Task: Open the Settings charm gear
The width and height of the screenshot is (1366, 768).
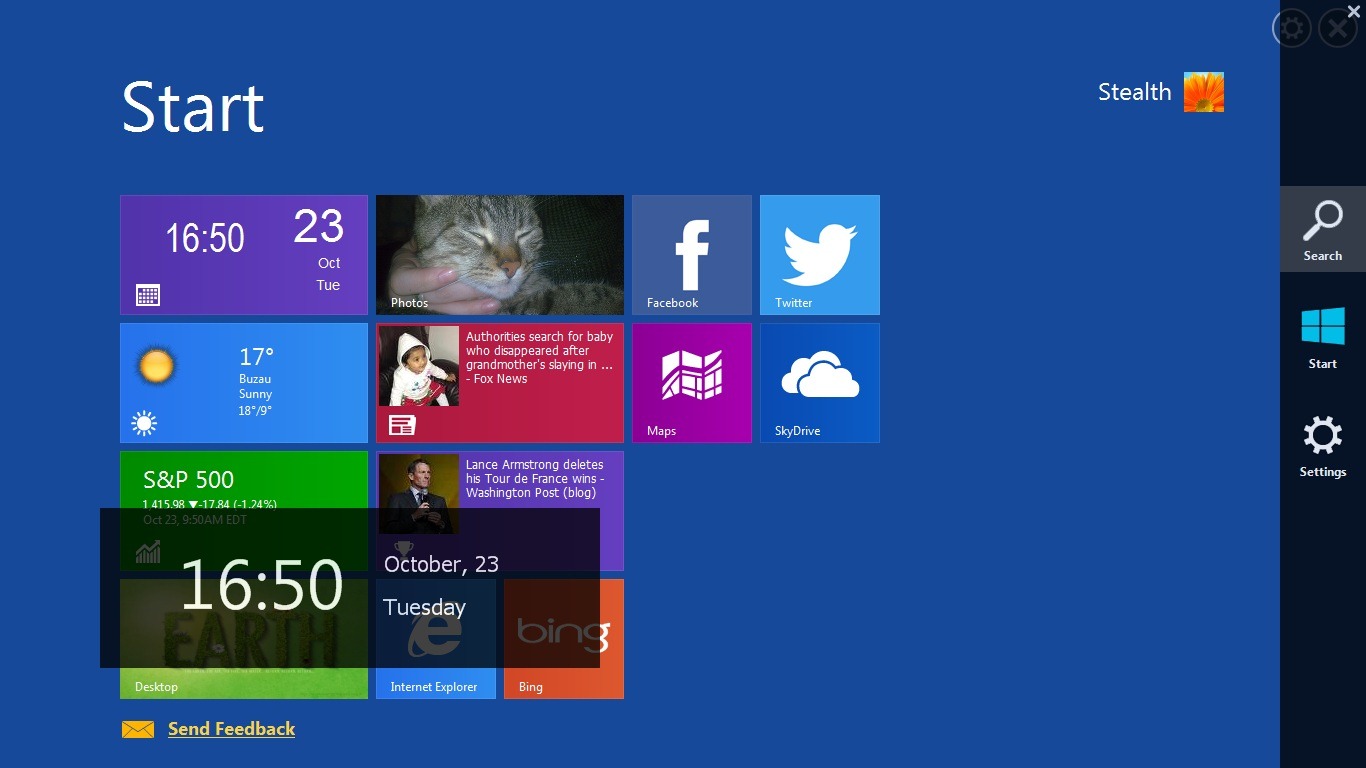Action: pos(1322,445)
